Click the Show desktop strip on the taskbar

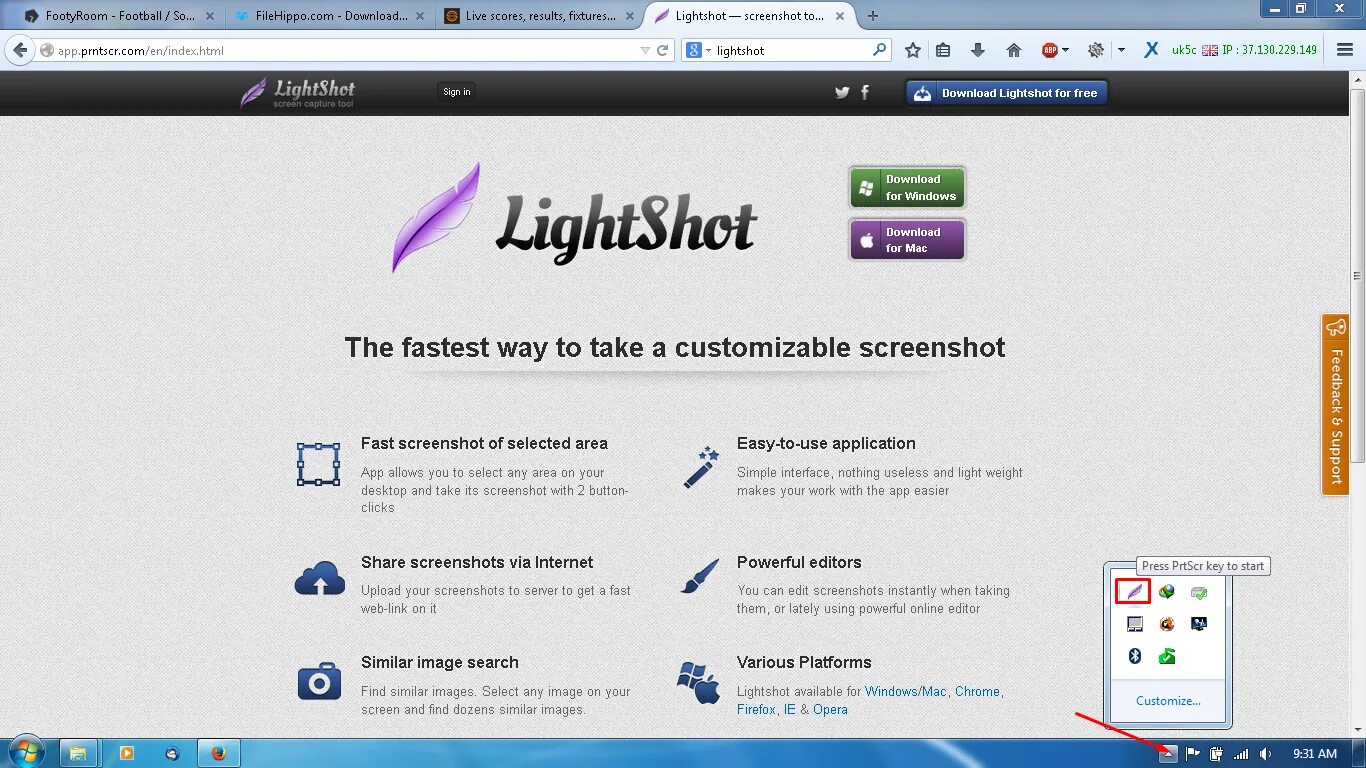[1359, 753]
